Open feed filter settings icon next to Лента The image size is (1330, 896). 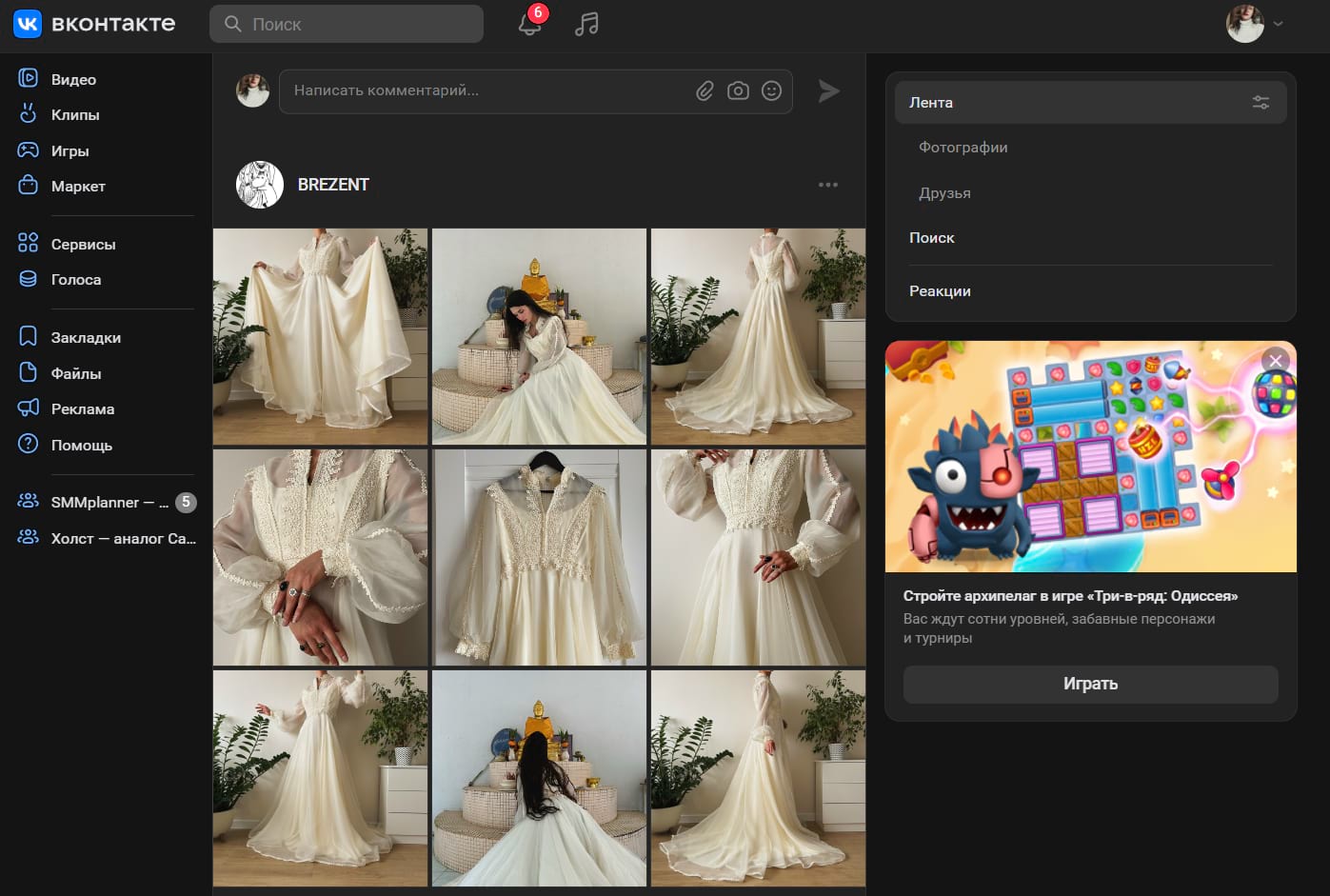[1261, 103]
